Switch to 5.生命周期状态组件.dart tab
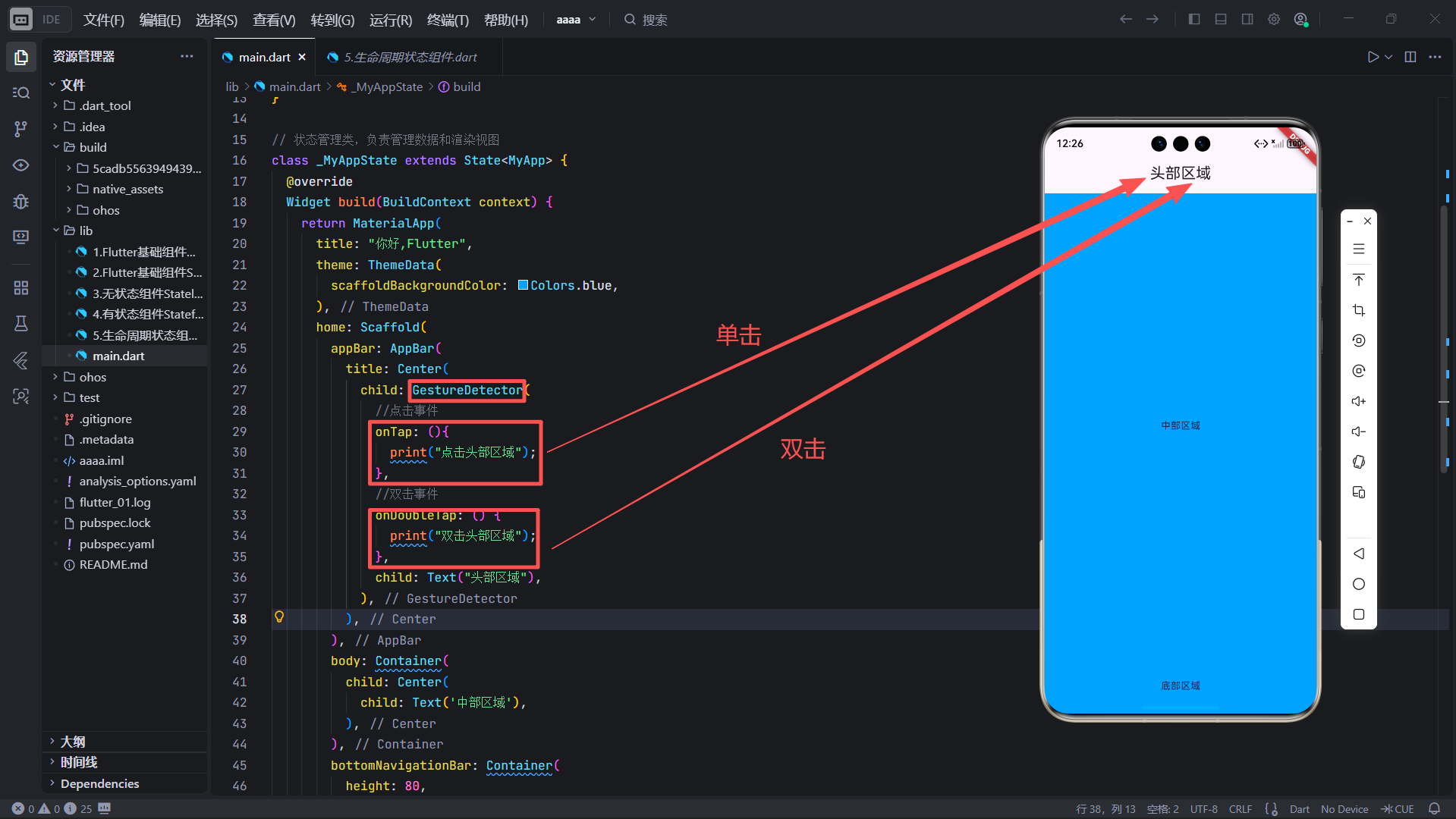 (x=410, y=57)
